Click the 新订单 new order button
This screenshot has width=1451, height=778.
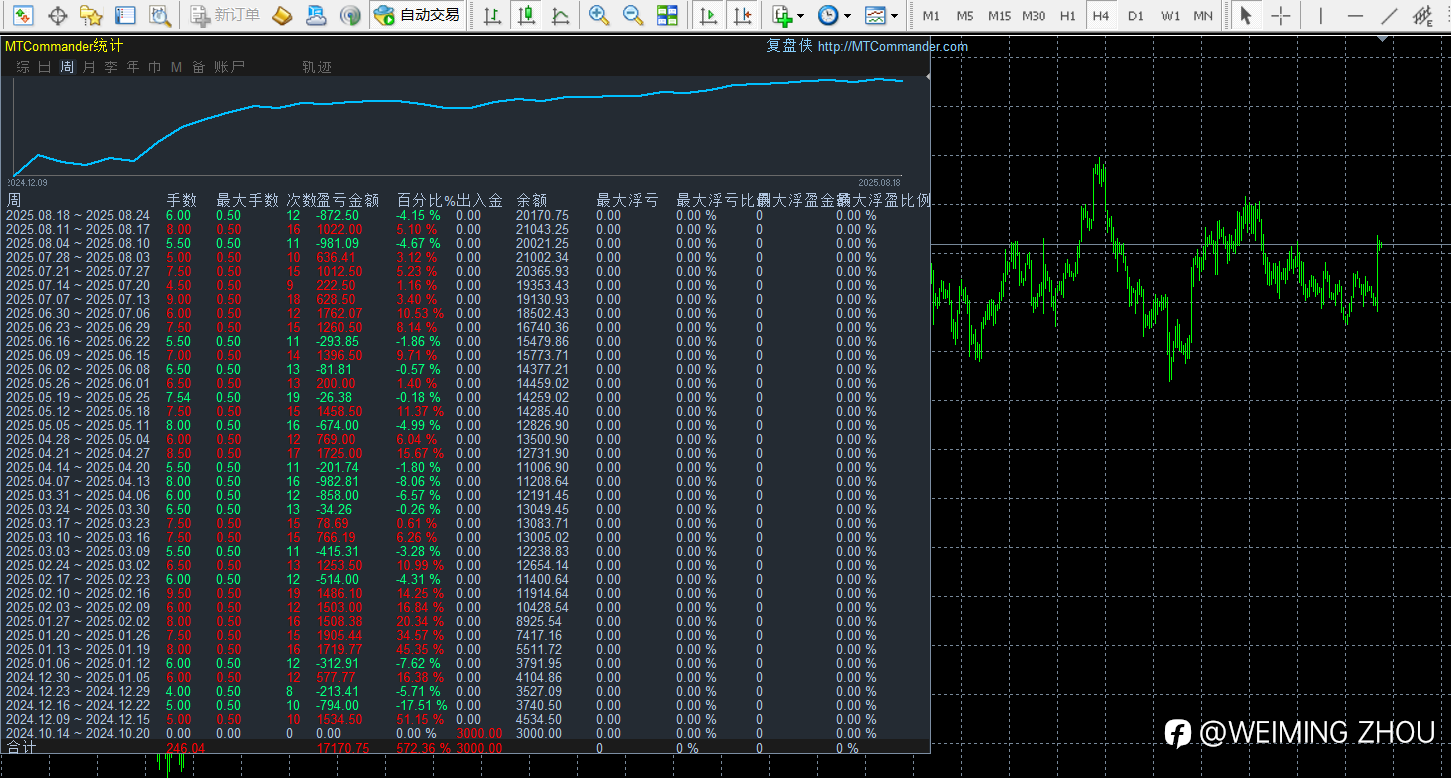(225, 15)
